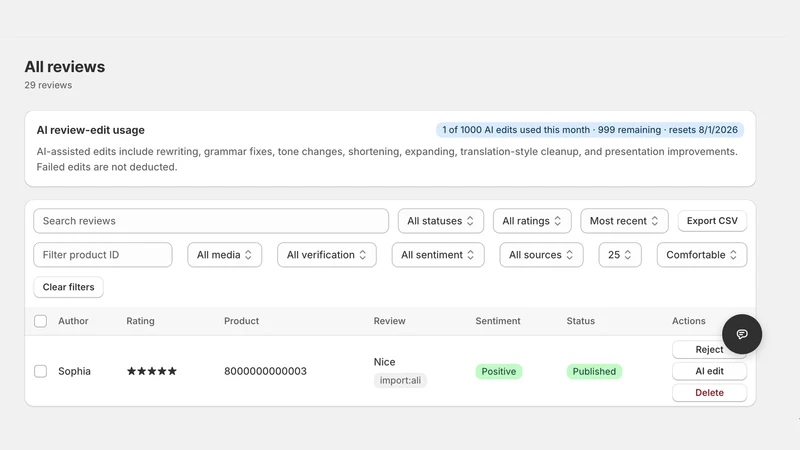Open the All ratings filter
This screenshot has width=800, height=450.
[532, 221]
